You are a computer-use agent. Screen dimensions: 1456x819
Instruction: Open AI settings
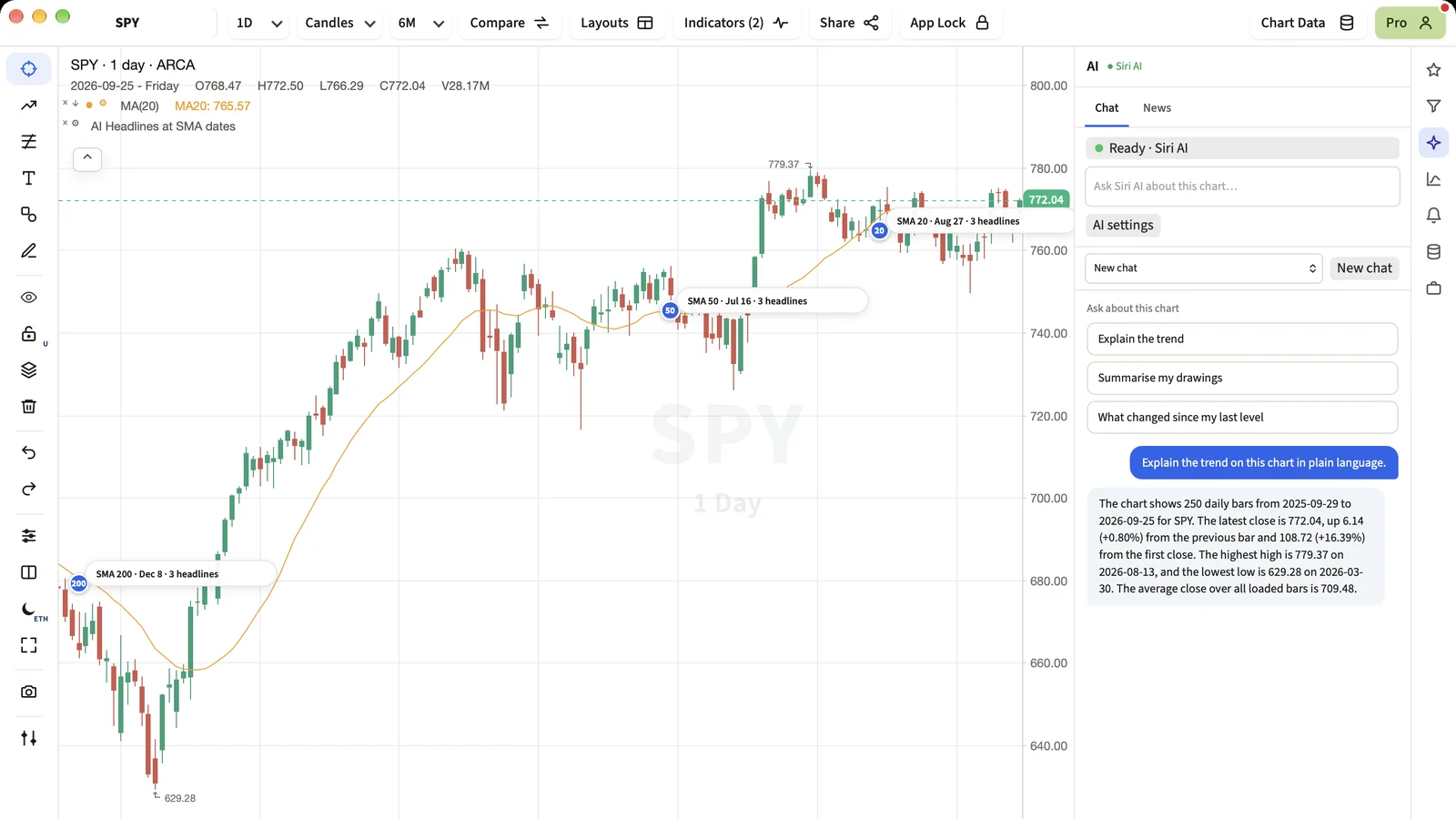tap(1123, 225)
